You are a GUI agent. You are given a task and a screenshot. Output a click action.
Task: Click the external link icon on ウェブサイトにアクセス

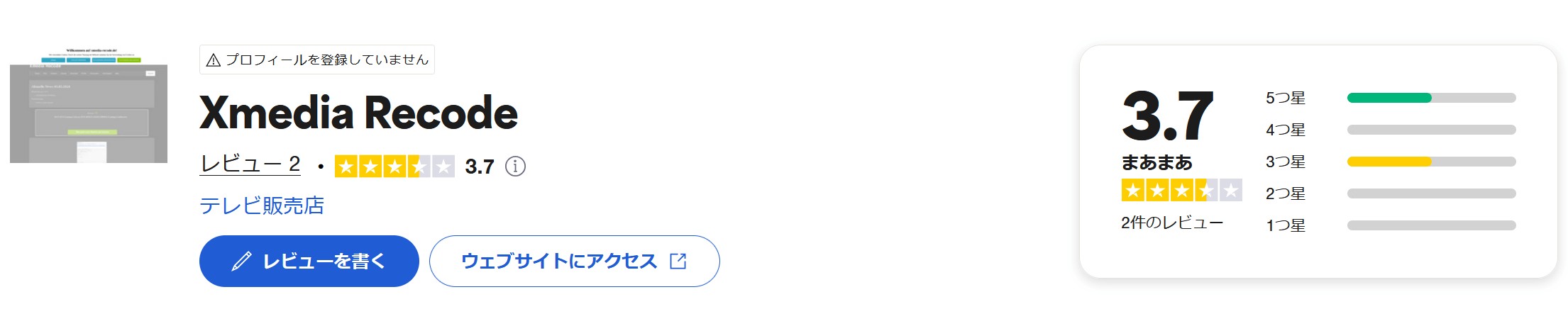pos(678,261)
